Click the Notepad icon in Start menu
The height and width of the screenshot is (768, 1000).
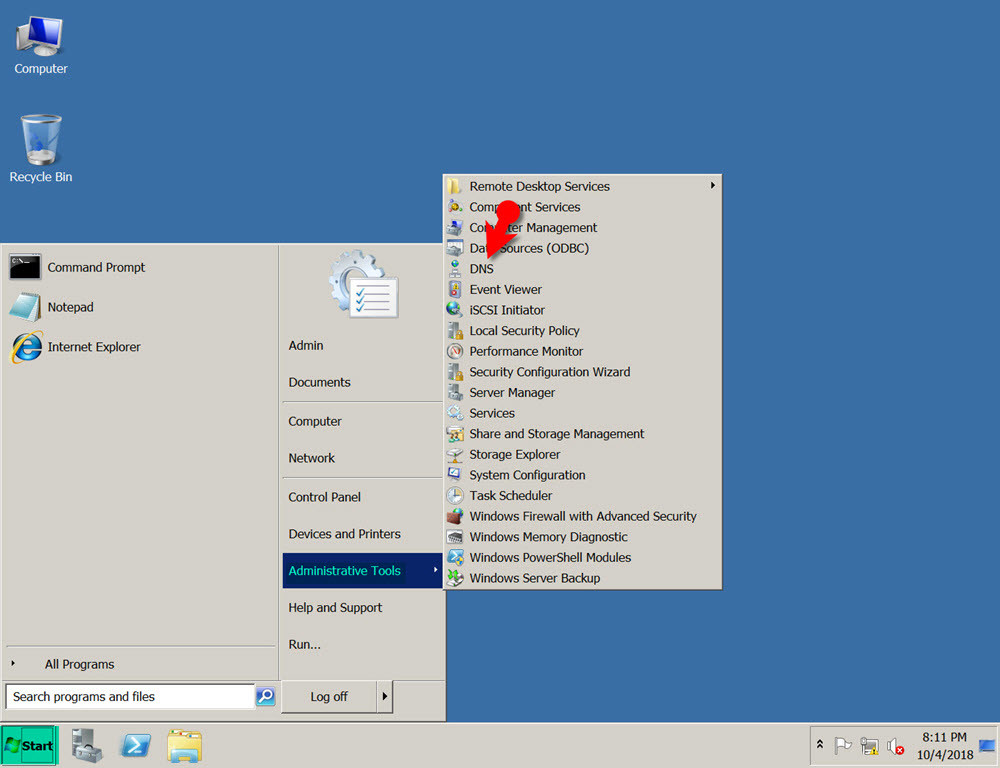pos(26,307)
